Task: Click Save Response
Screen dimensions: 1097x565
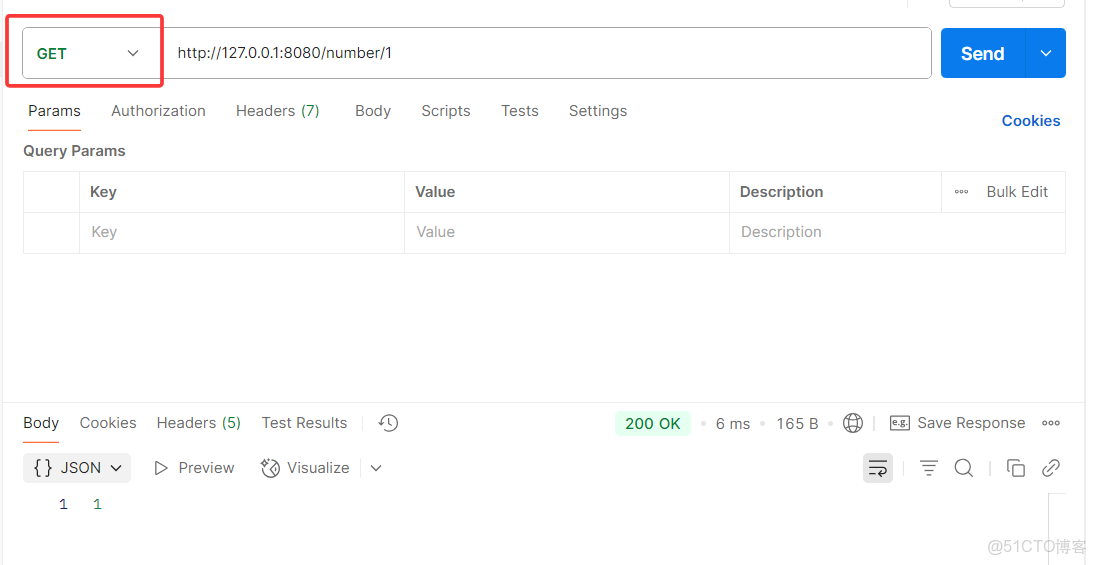Action: tap(958, 423)
